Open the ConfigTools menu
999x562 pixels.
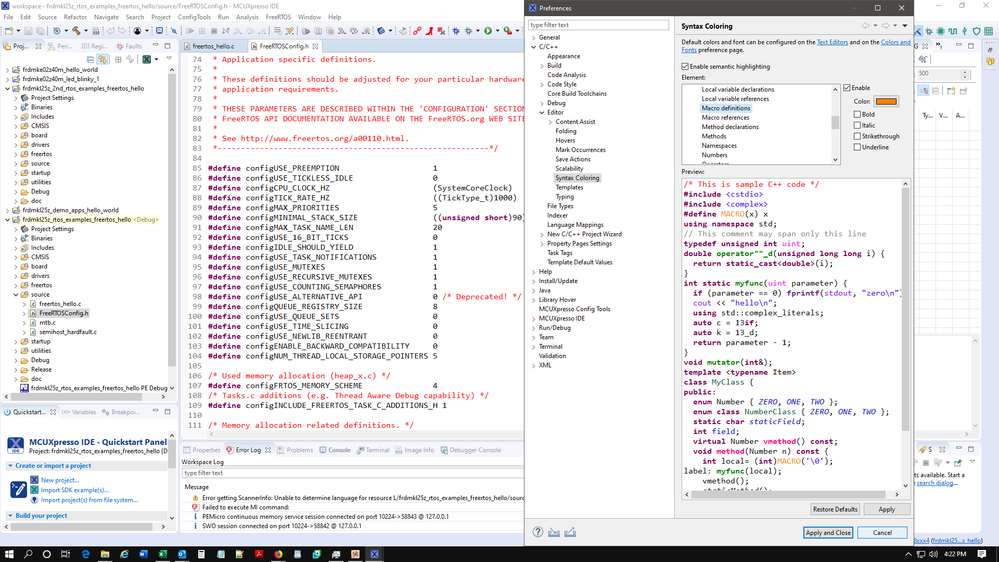[194, 17]
